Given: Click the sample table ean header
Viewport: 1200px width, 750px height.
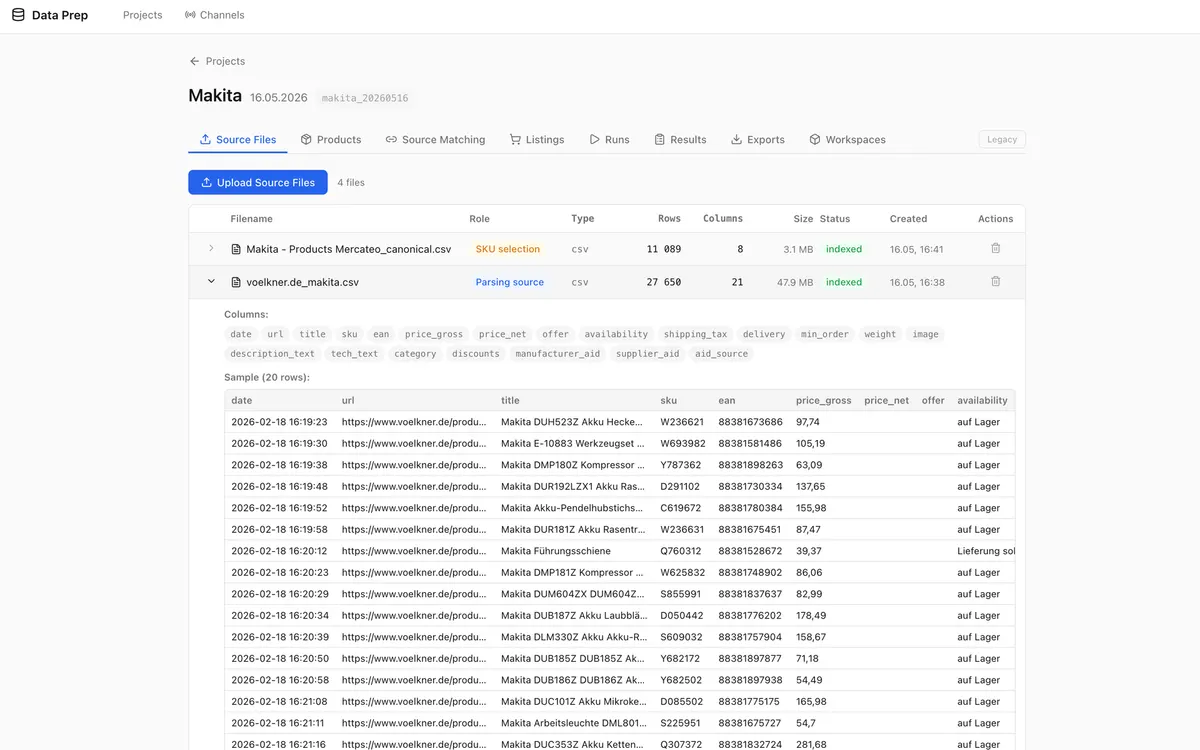Looking at the screenshot, I should (x=726, y=401).
